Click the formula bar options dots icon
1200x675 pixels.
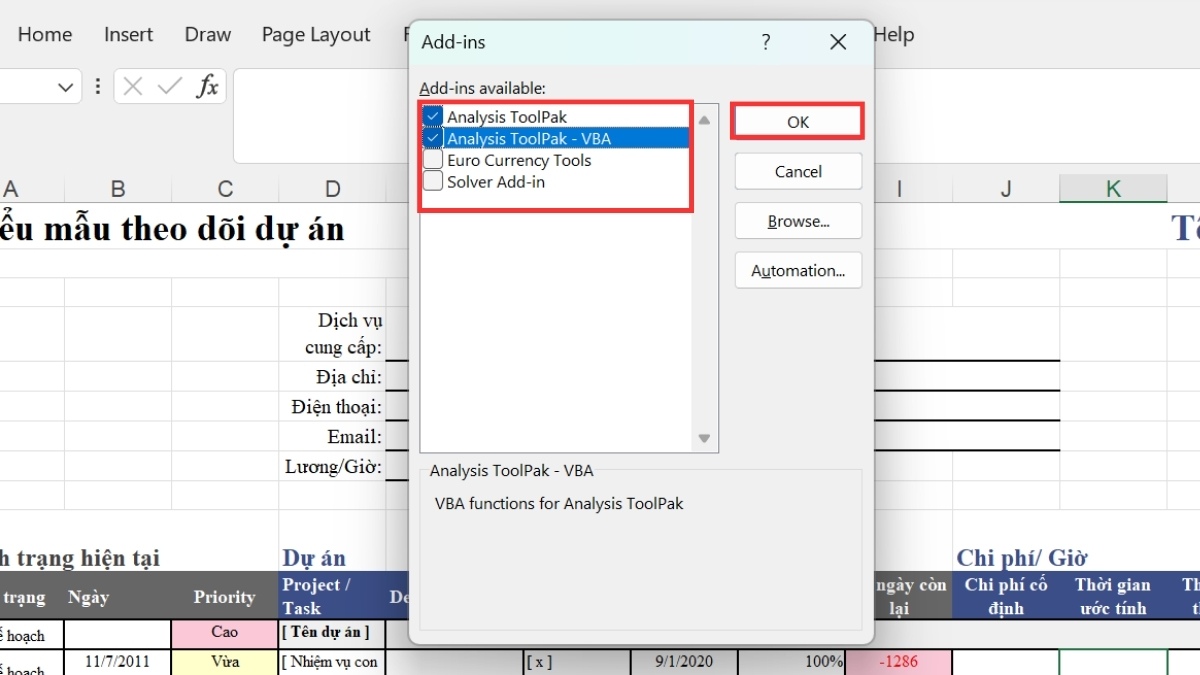97,87
